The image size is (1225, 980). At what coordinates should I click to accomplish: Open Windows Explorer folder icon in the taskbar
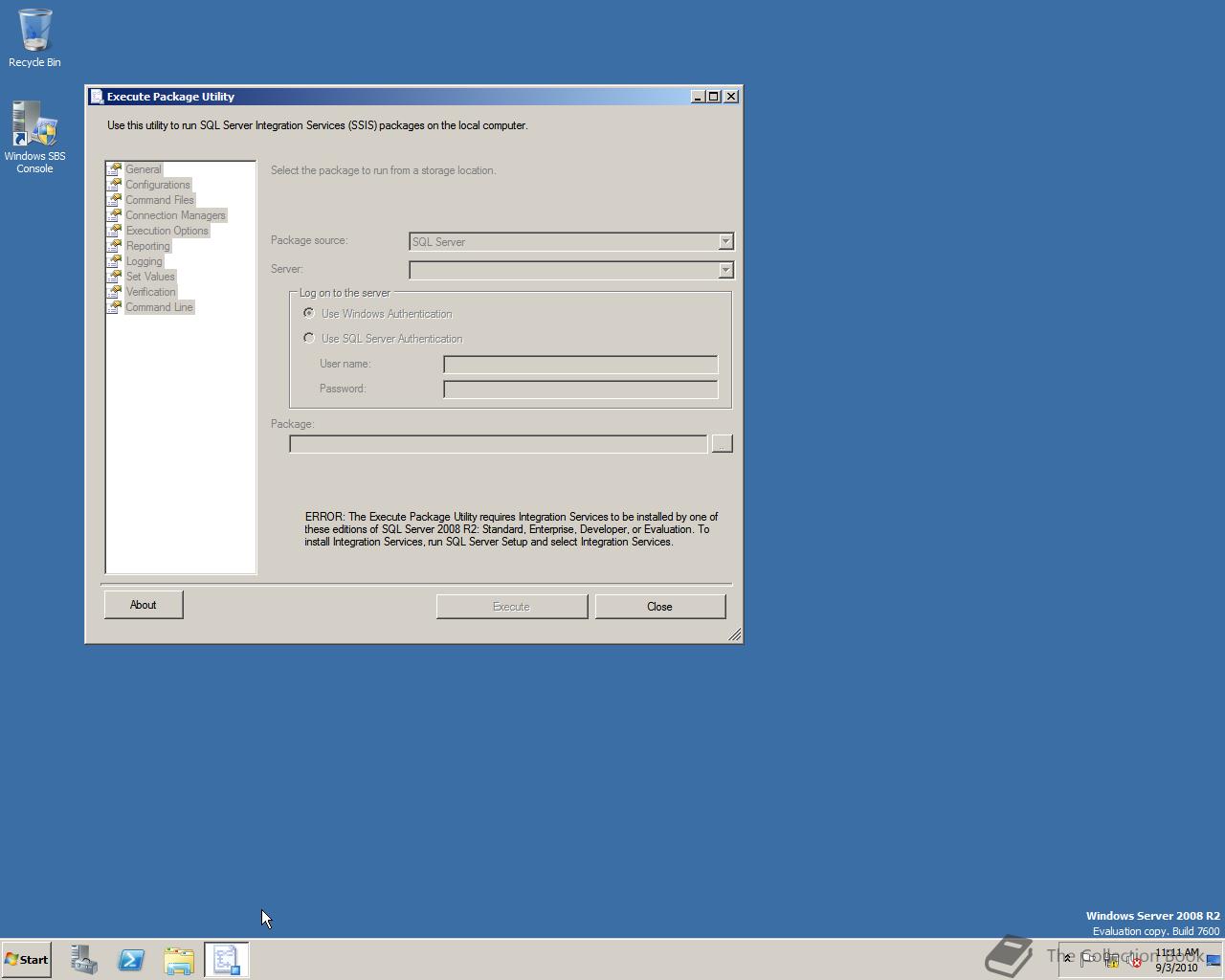point(179,960)
